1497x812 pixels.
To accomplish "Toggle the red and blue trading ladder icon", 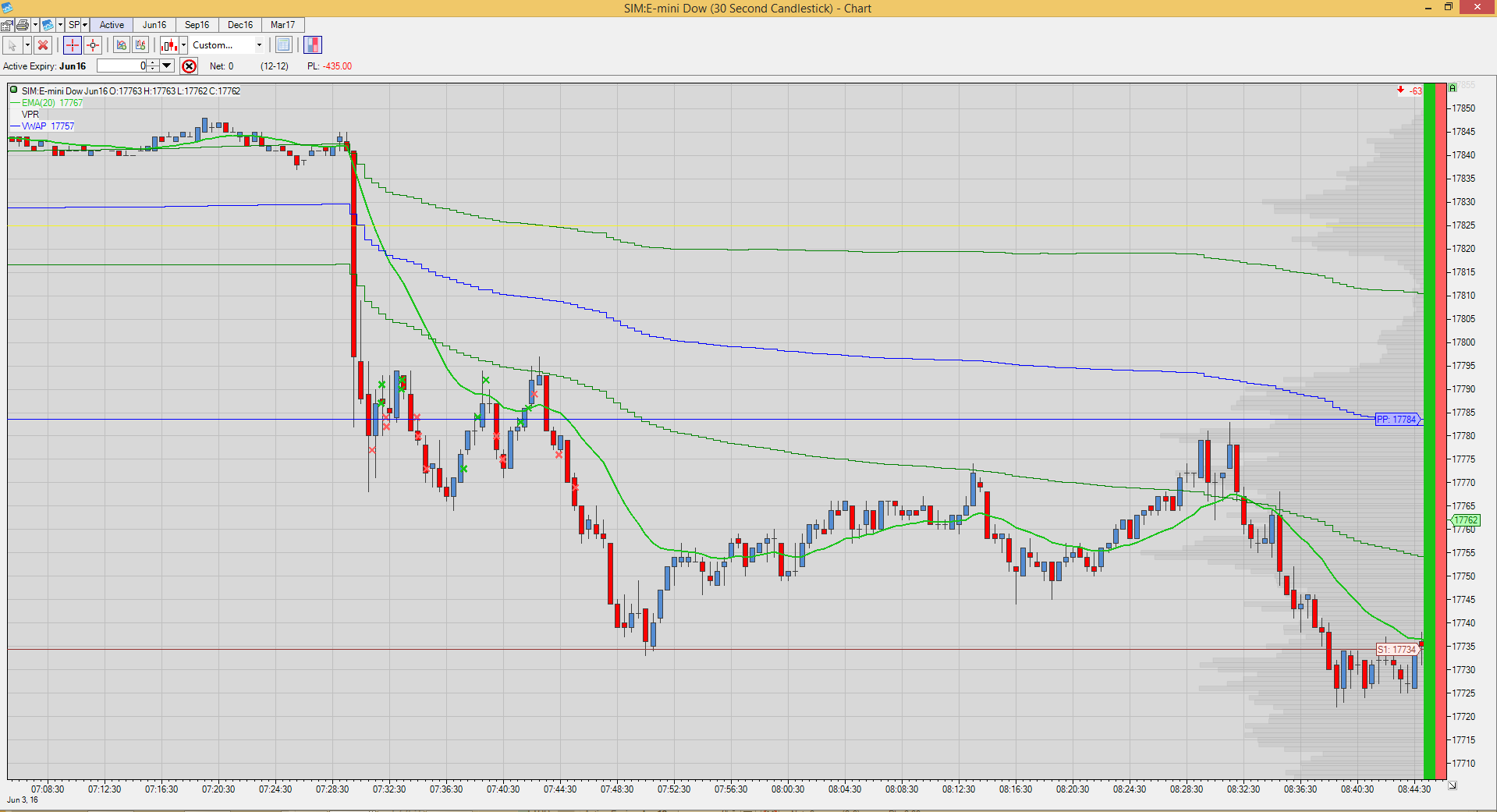I will coord(313,45).
